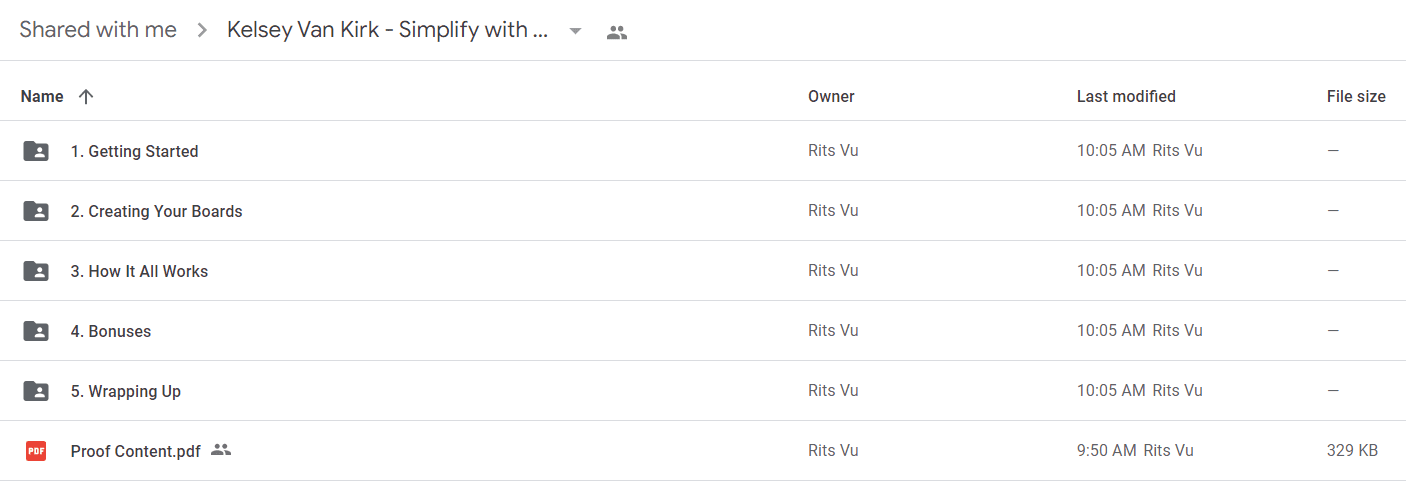Toggle sort direction with the Name arrow
The width and height of the screenshot is (1406, 481).
(86, 97)
